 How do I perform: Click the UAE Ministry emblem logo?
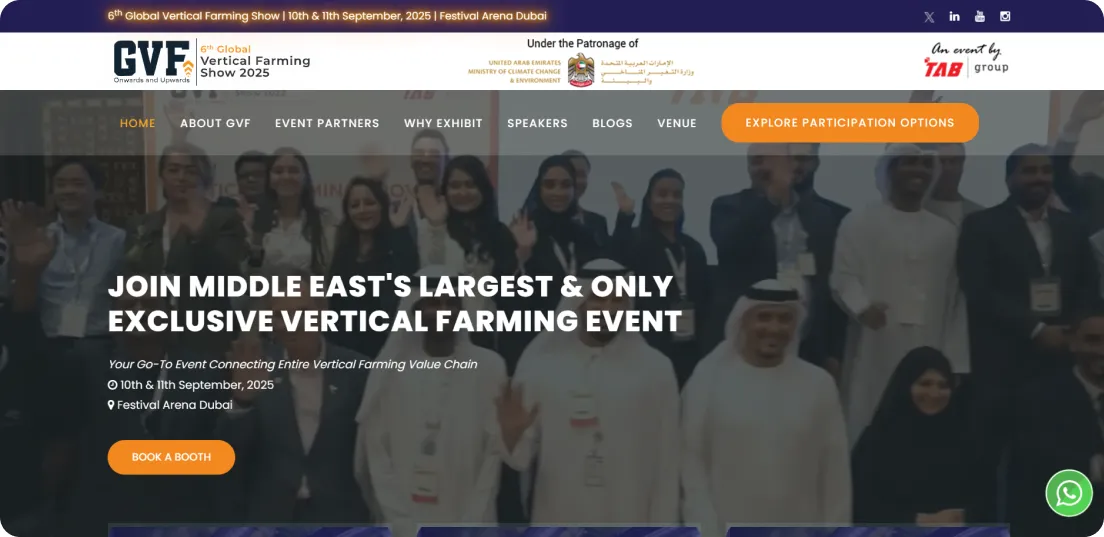coord(581,70)
